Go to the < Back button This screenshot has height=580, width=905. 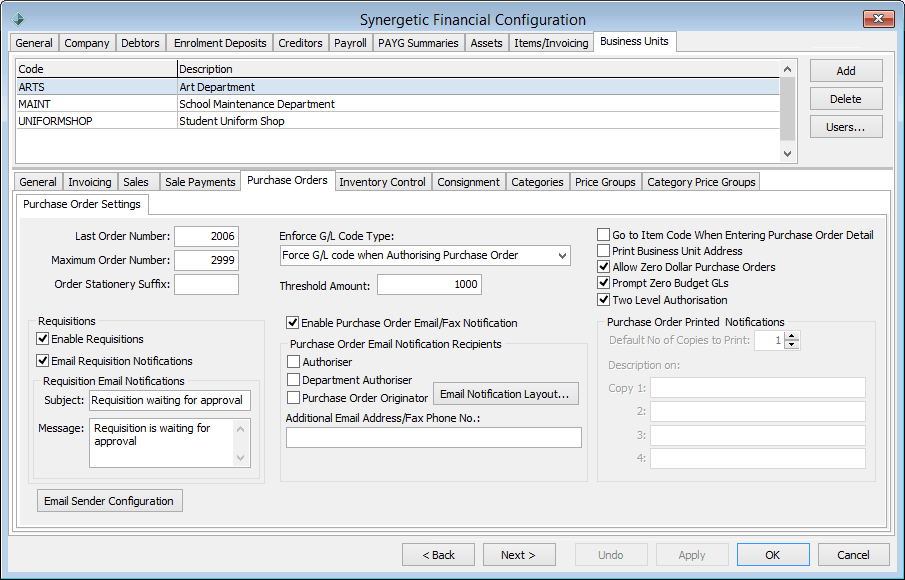point(439,555)
